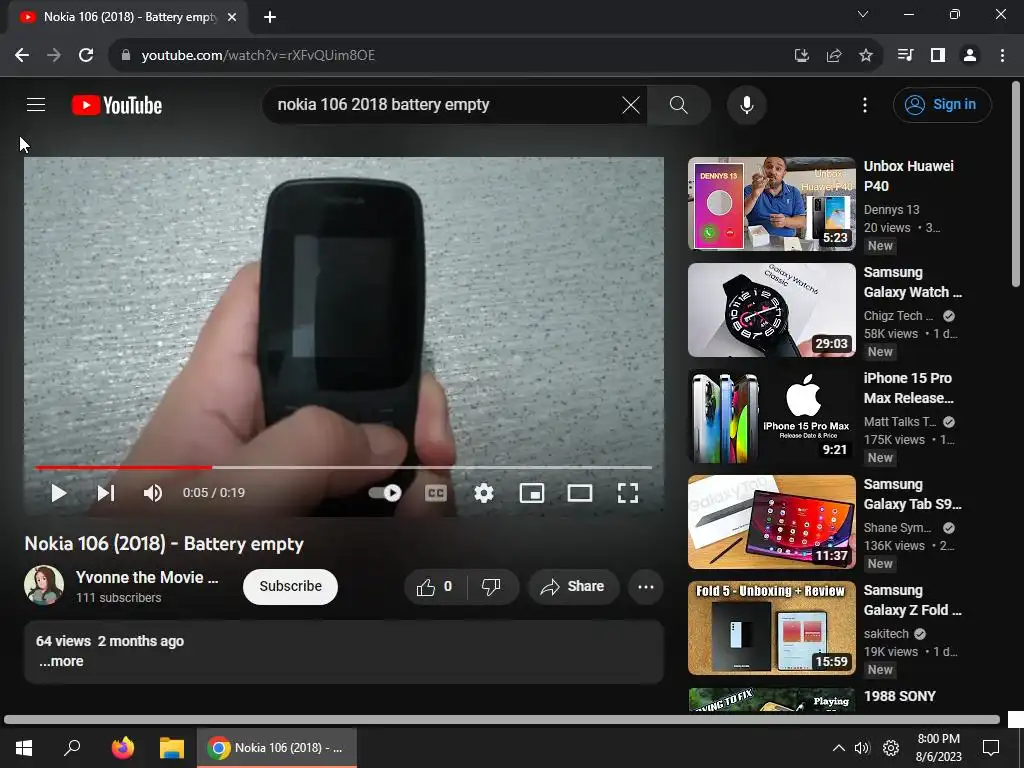Skip to the next video
Viewport: 1024px width, 768px height.
point(106,493)
